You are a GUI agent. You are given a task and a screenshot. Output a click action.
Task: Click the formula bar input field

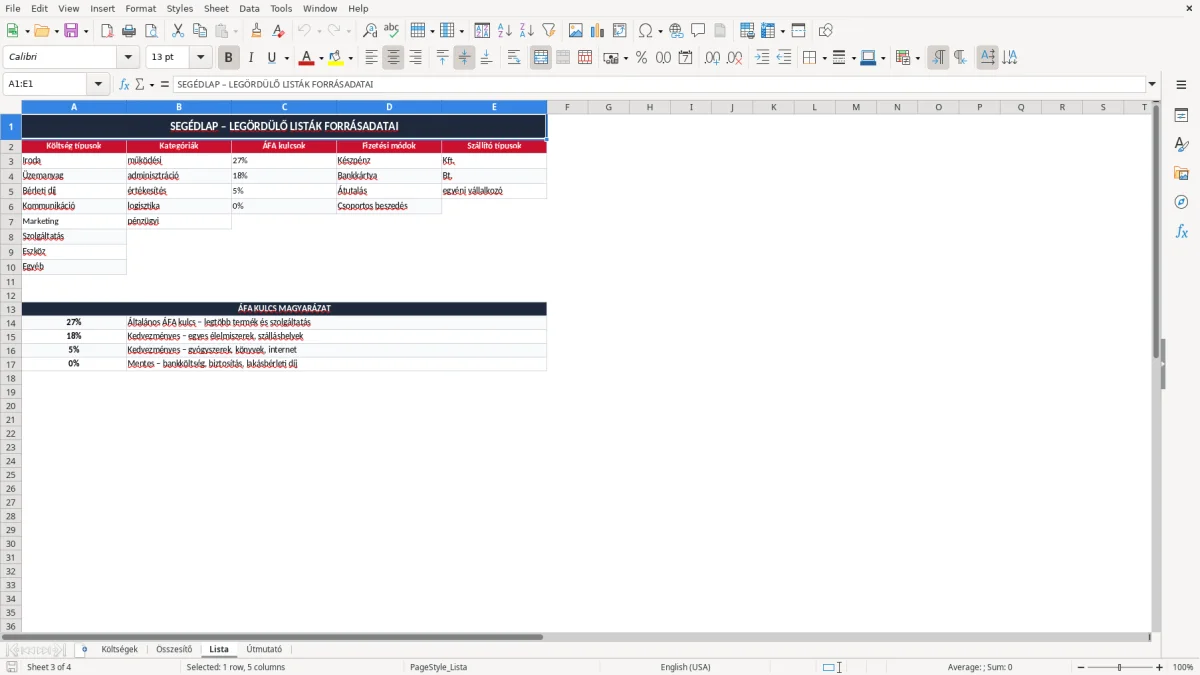(659, 84)
